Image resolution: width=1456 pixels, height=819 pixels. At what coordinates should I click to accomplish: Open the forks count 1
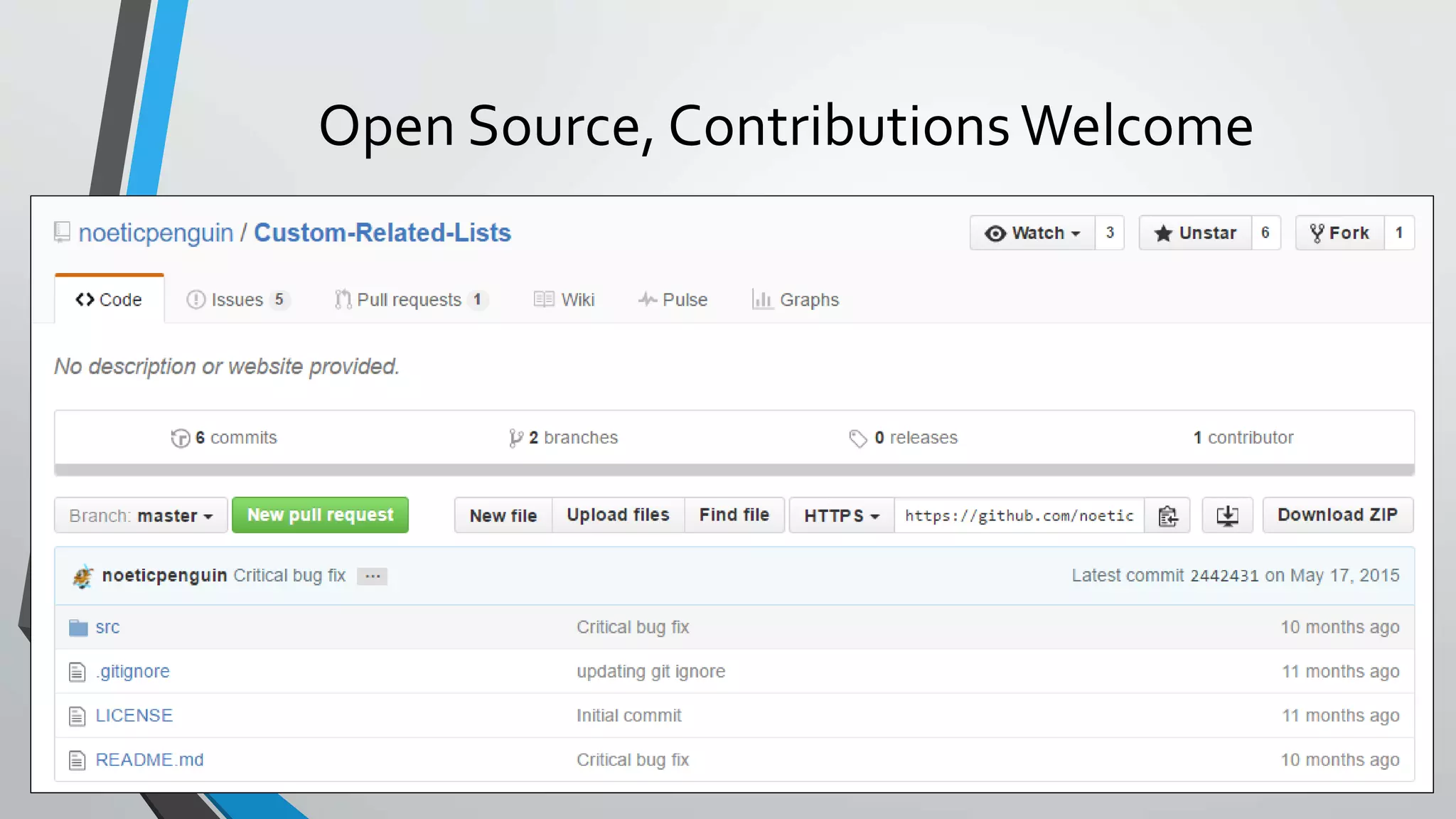pyautogui.click(x=1399, y=233)
